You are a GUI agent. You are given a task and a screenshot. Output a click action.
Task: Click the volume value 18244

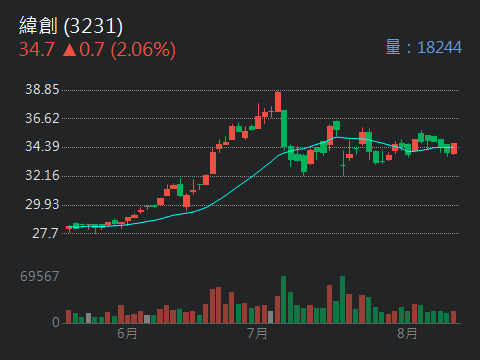439,47
